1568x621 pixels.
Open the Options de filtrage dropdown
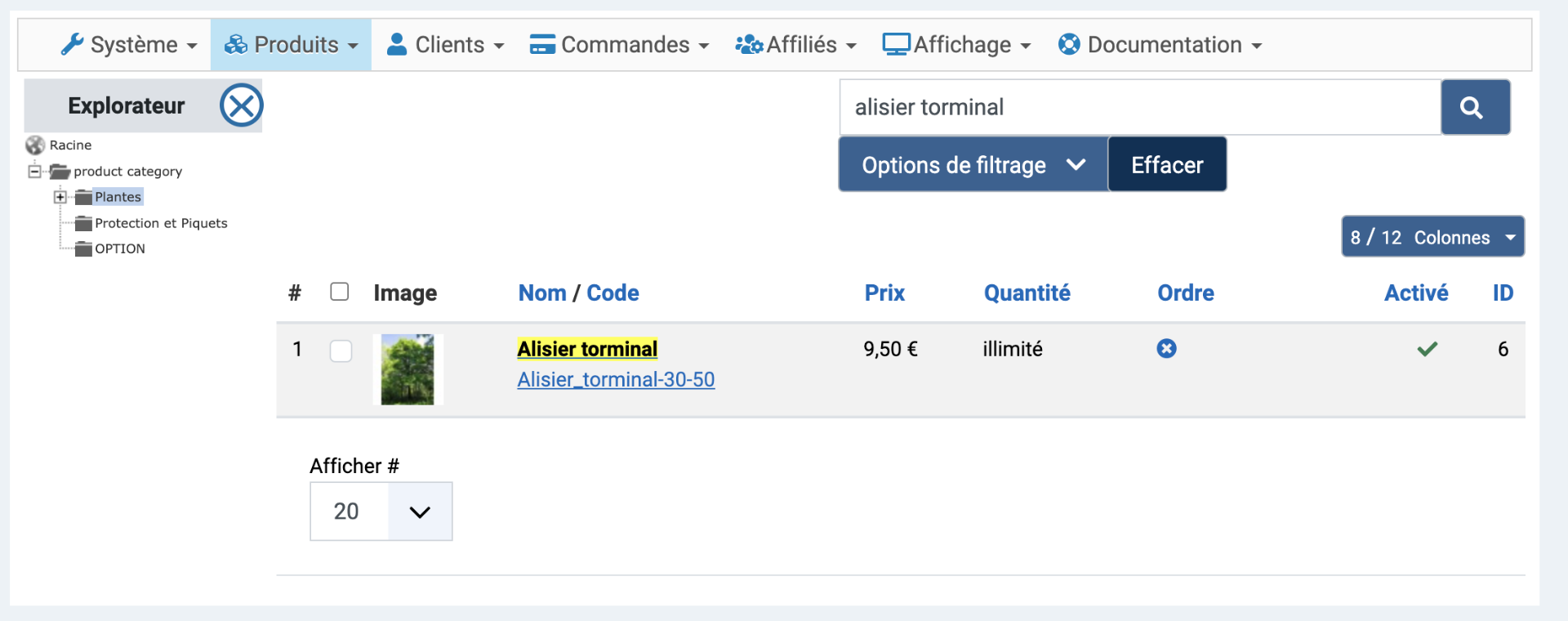coord(973,164)
